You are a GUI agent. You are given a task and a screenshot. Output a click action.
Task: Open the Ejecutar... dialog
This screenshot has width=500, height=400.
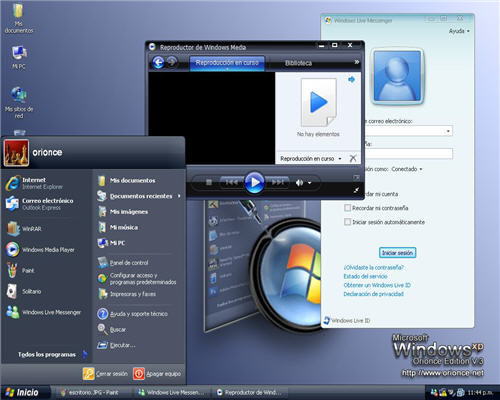pyautogui.click(x=116, y=345)
